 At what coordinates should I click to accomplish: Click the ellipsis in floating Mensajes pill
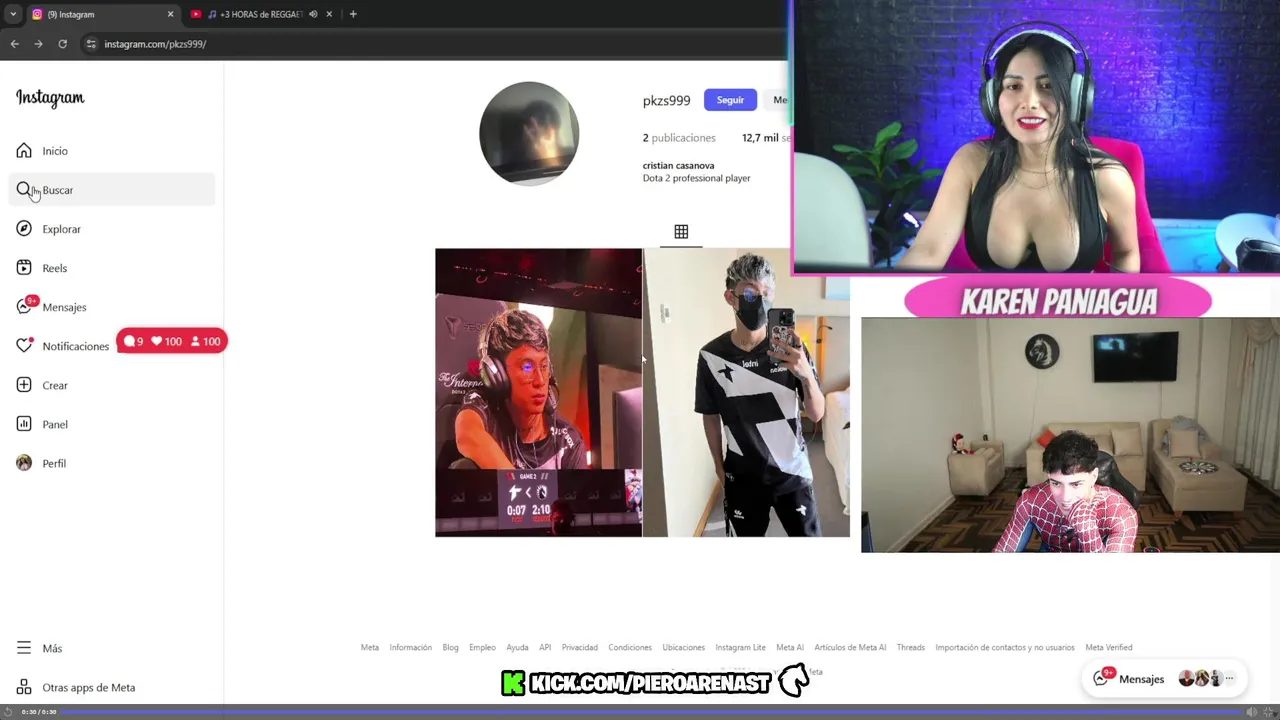point(1230,679)
